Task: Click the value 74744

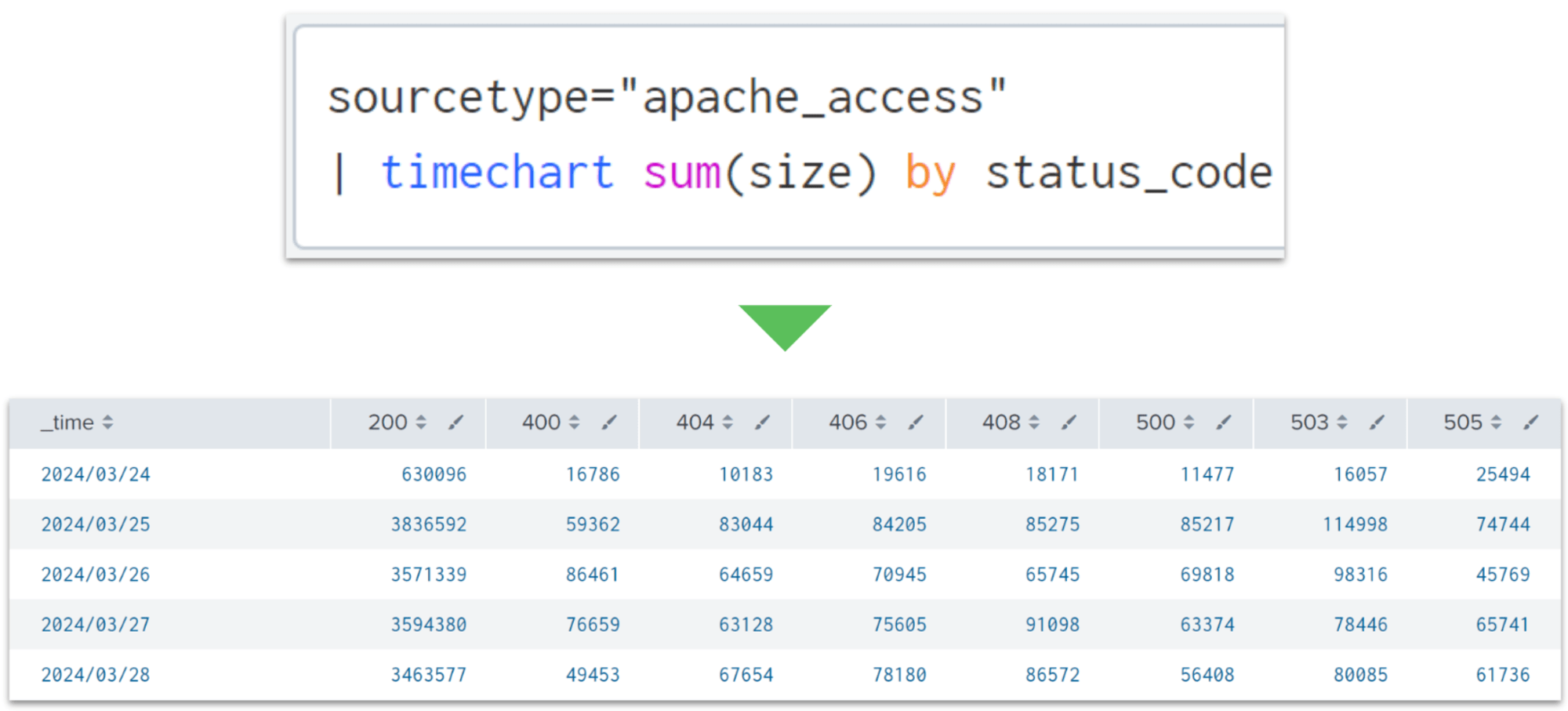Action: click(x=1503, y=524)
